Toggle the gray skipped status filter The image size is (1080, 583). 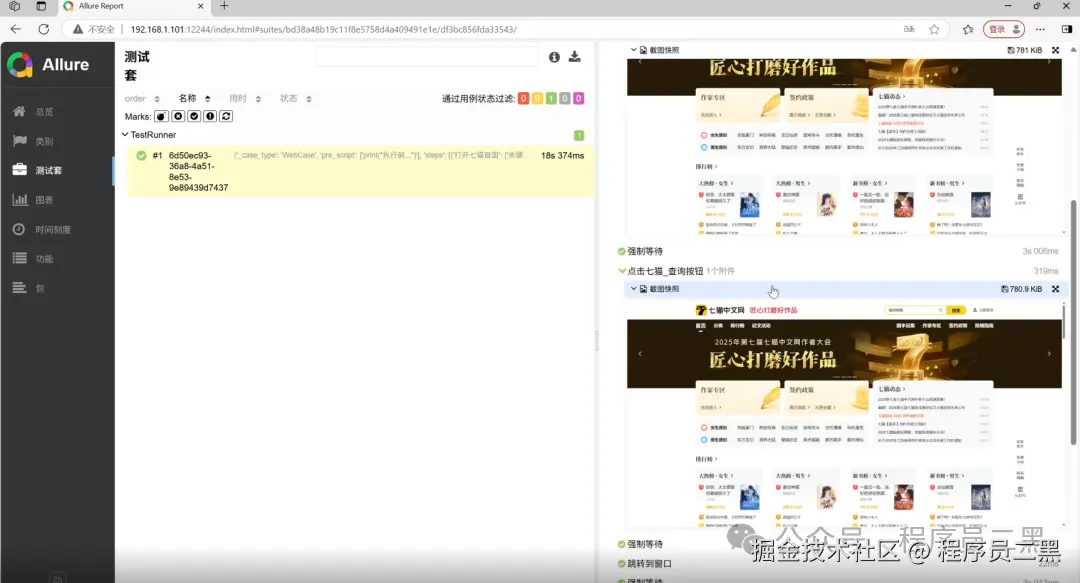tap(565, 99)
